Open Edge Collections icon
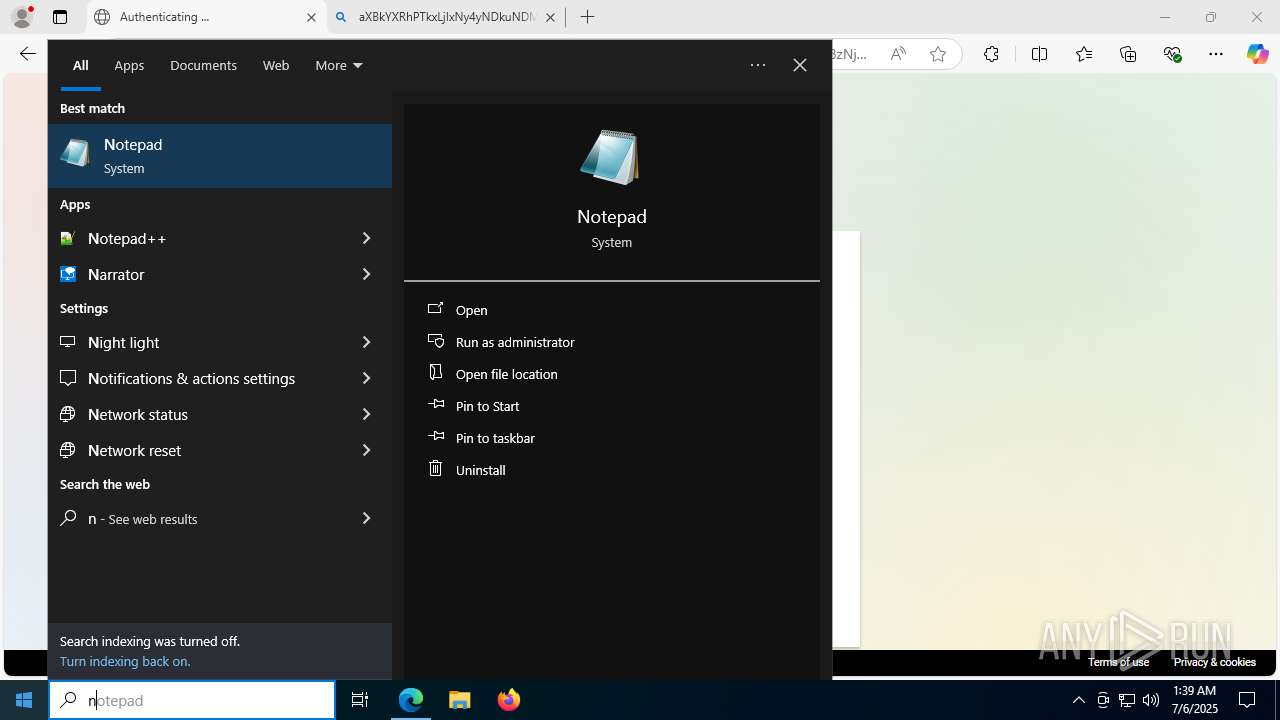 point(1128,54)
